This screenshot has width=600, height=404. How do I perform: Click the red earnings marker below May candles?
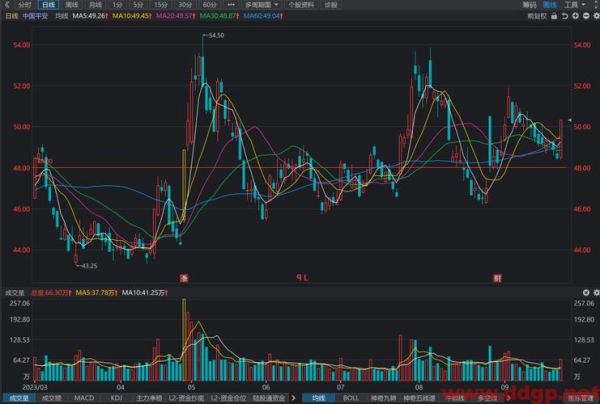click(184, 275)
